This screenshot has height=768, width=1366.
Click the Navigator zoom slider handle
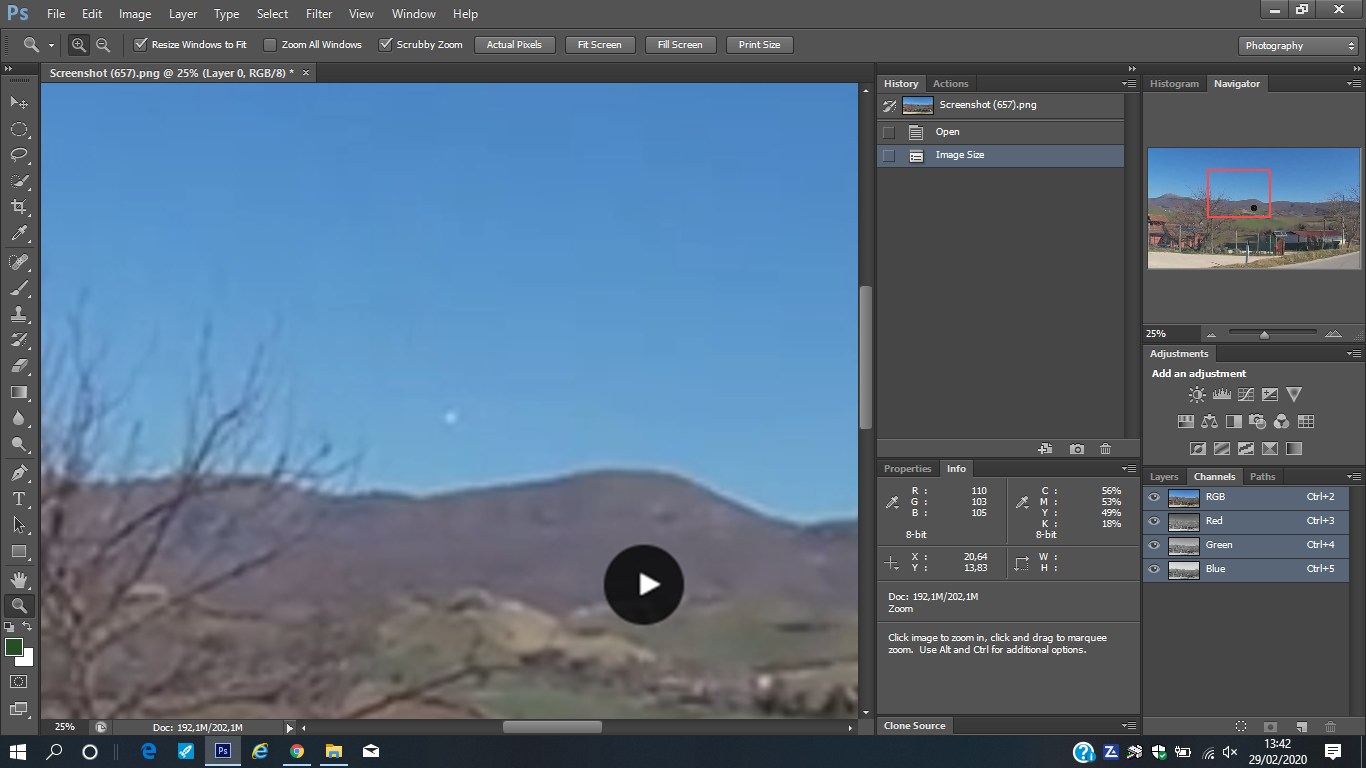tap(1264, 335)
